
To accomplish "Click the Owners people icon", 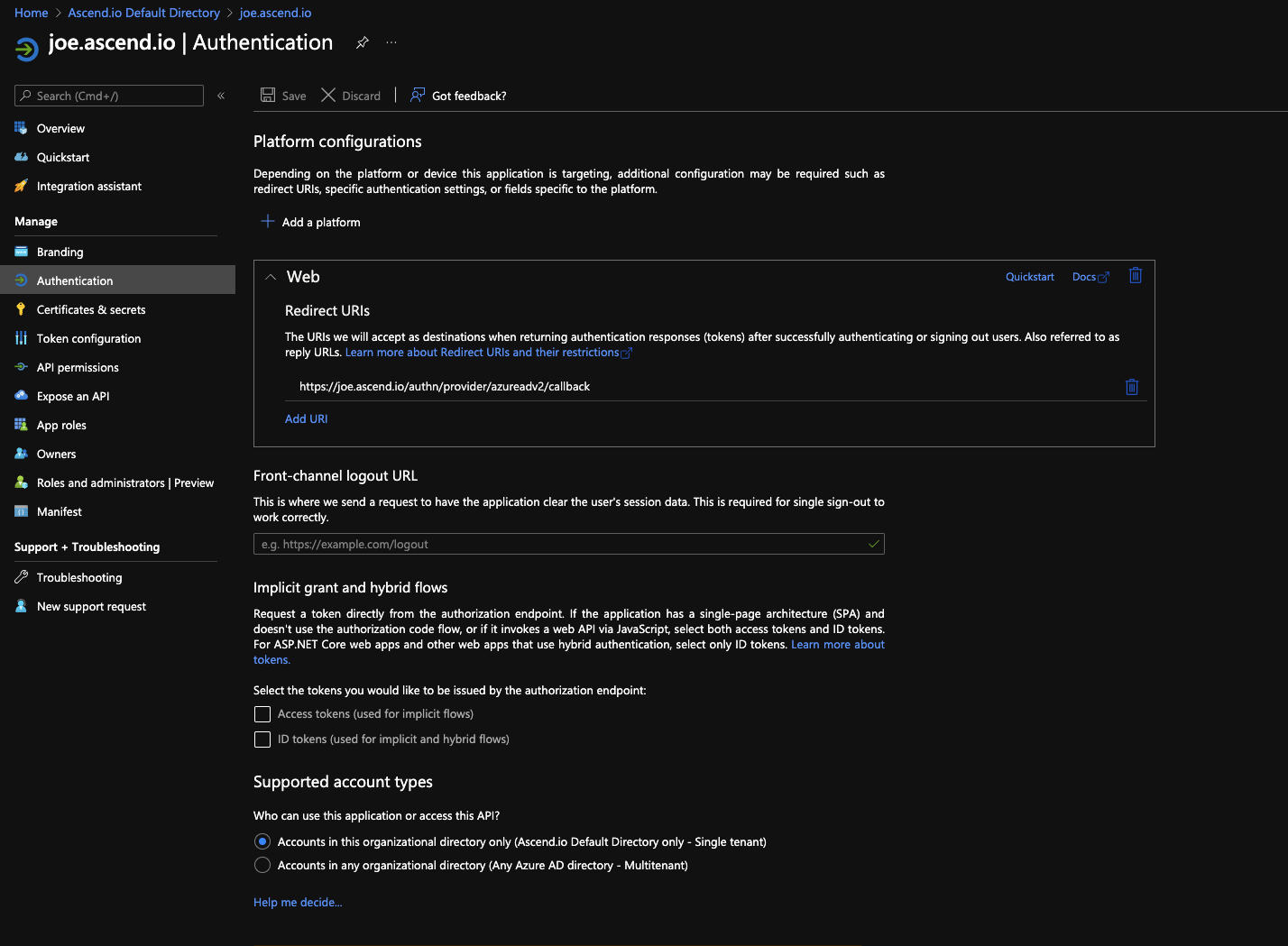I will click(x=21, y=454).
